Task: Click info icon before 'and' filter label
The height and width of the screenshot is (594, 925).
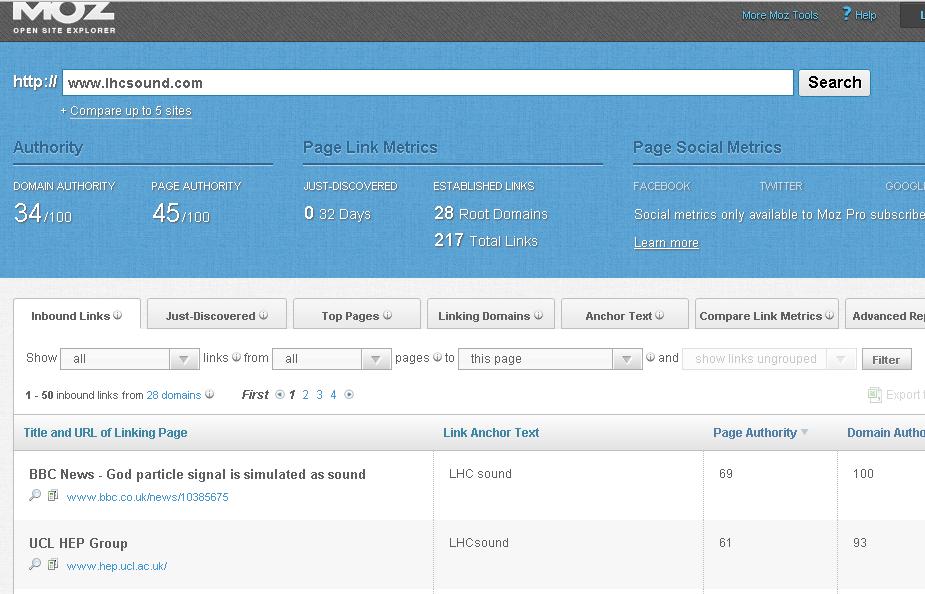Action: click(x=650, y=357)
